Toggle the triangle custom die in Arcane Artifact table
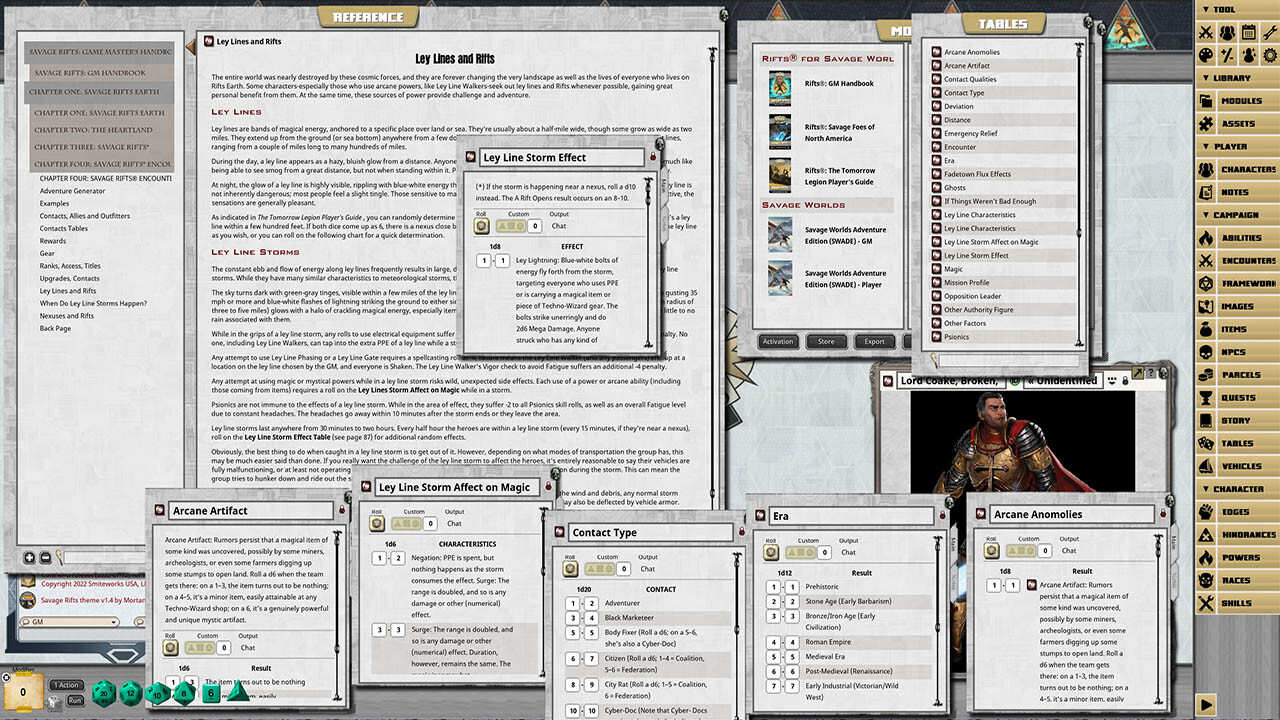 (192, 648)
